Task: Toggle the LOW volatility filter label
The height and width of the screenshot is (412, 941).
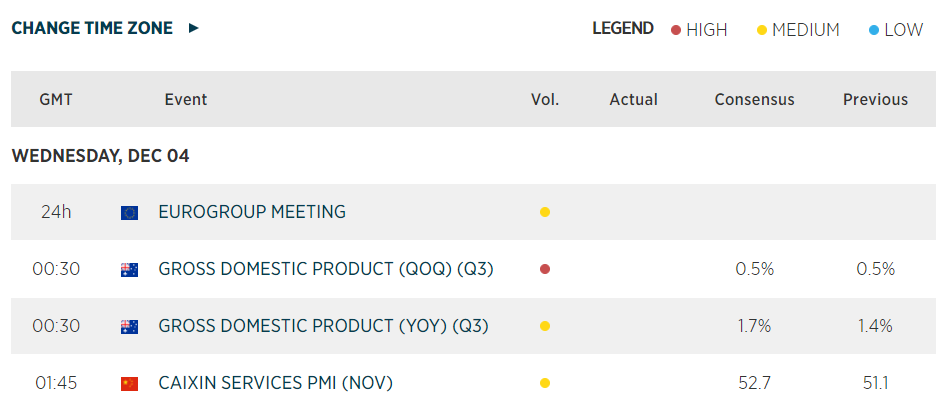Action: [x=903, y=30]
